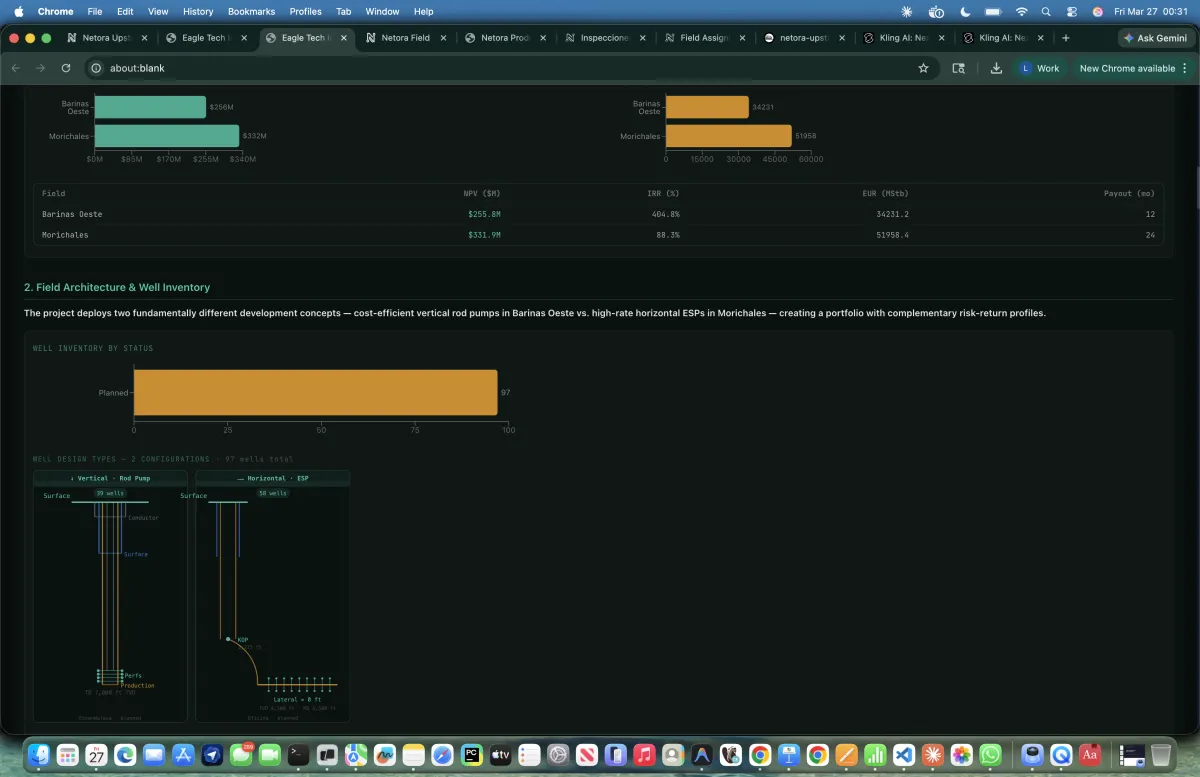Image resolution: width=1200 pixels, height=777 pixels.
Task: Open the tab search icon in toolbar
Action: tap(958, 68)
